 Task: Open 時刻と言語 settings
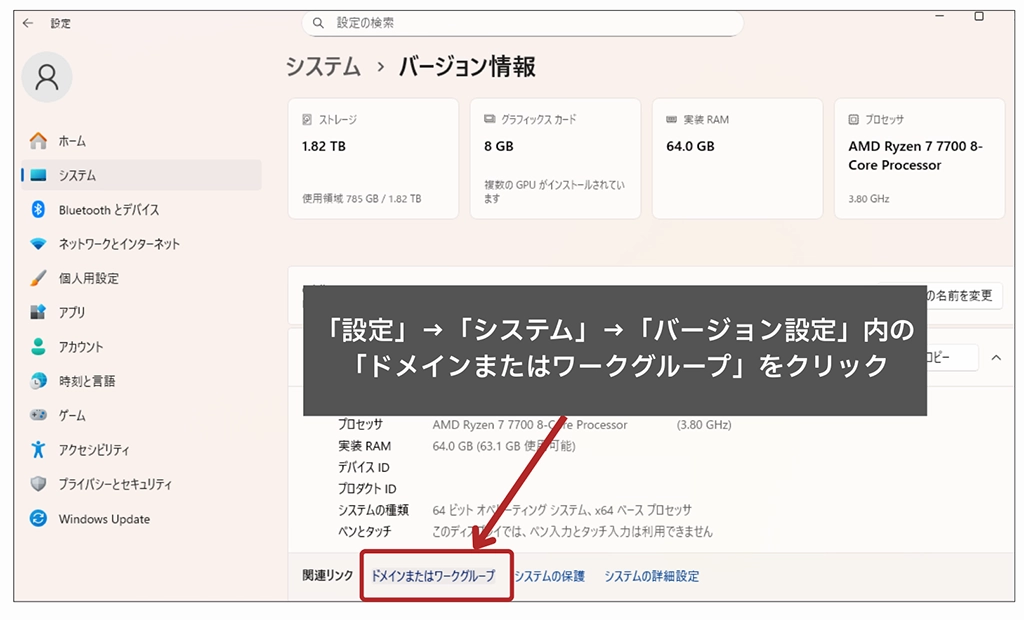[86, 381]
